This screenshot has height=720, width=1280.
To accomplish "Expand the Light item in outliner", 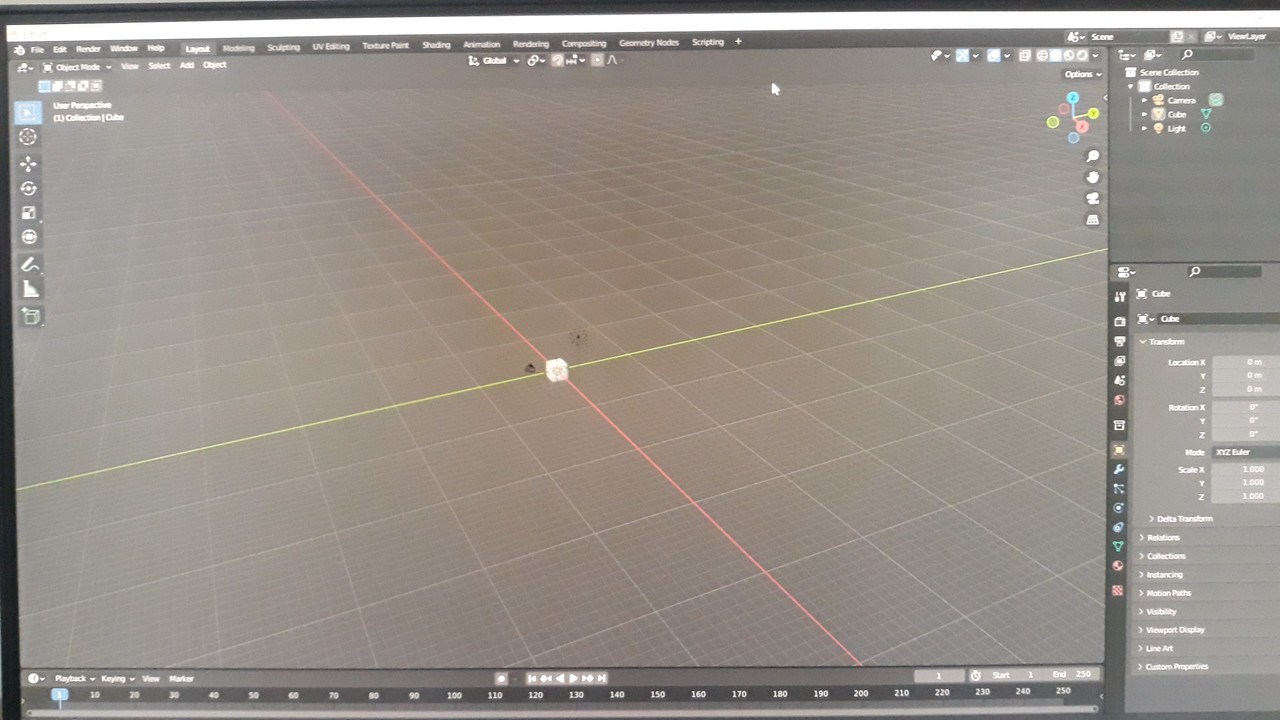I will coord(1144,128).
